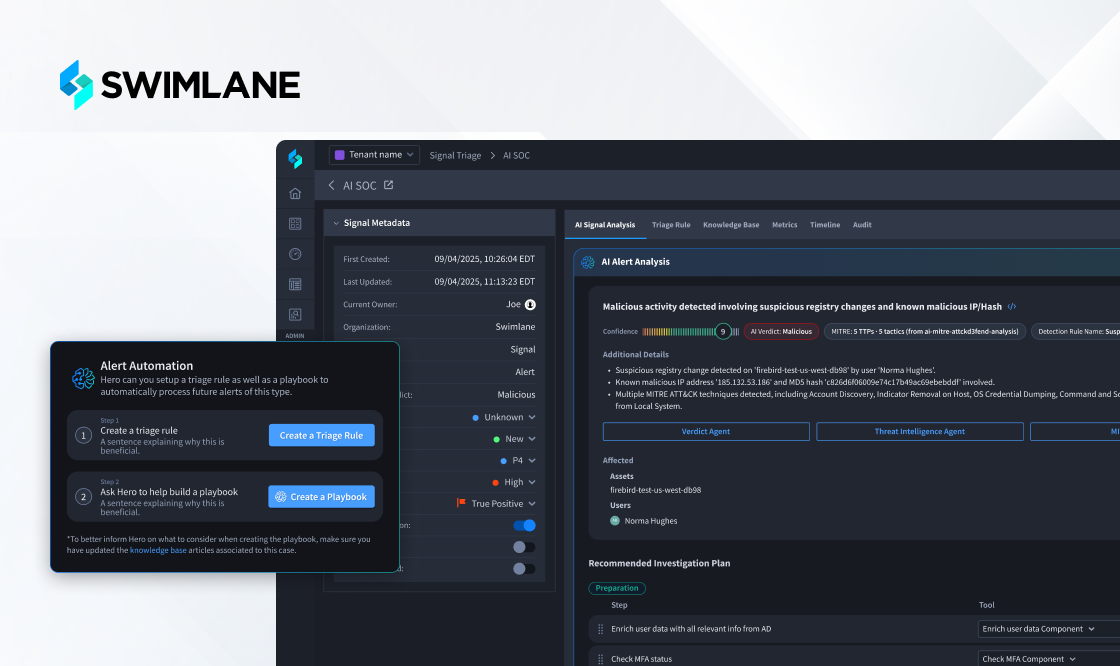Enable the bottom gray toggle switch
This screenshot has width=1120, height=666.
coord(524,568)
